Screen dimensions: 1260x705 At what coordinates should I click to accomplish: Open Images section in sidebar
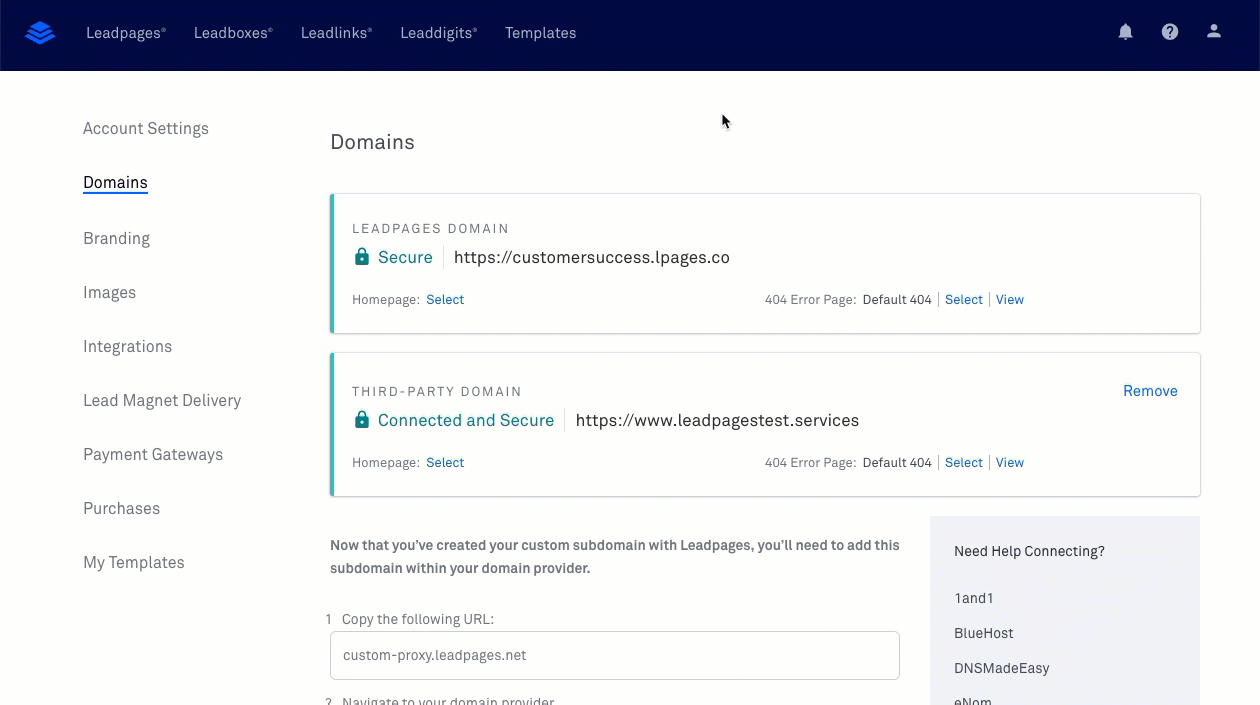pyautogui.click(x=109, y=292)
